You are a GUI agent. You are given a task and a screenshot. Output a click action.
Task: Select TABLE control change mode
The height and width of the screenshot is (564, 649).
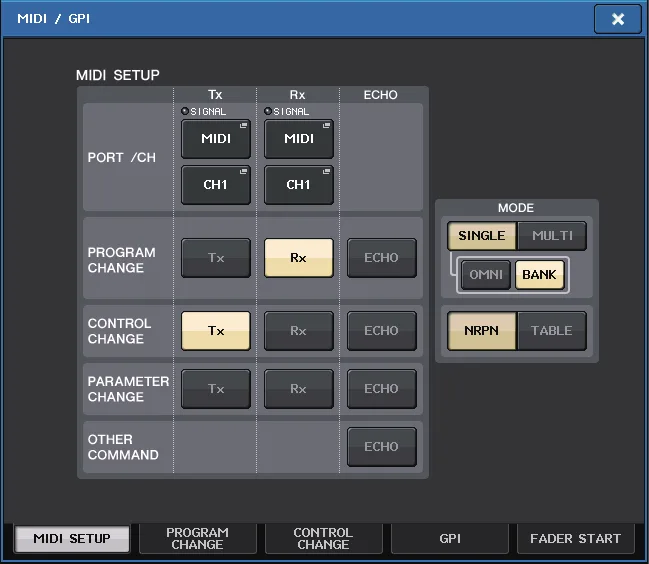(552, 331)
